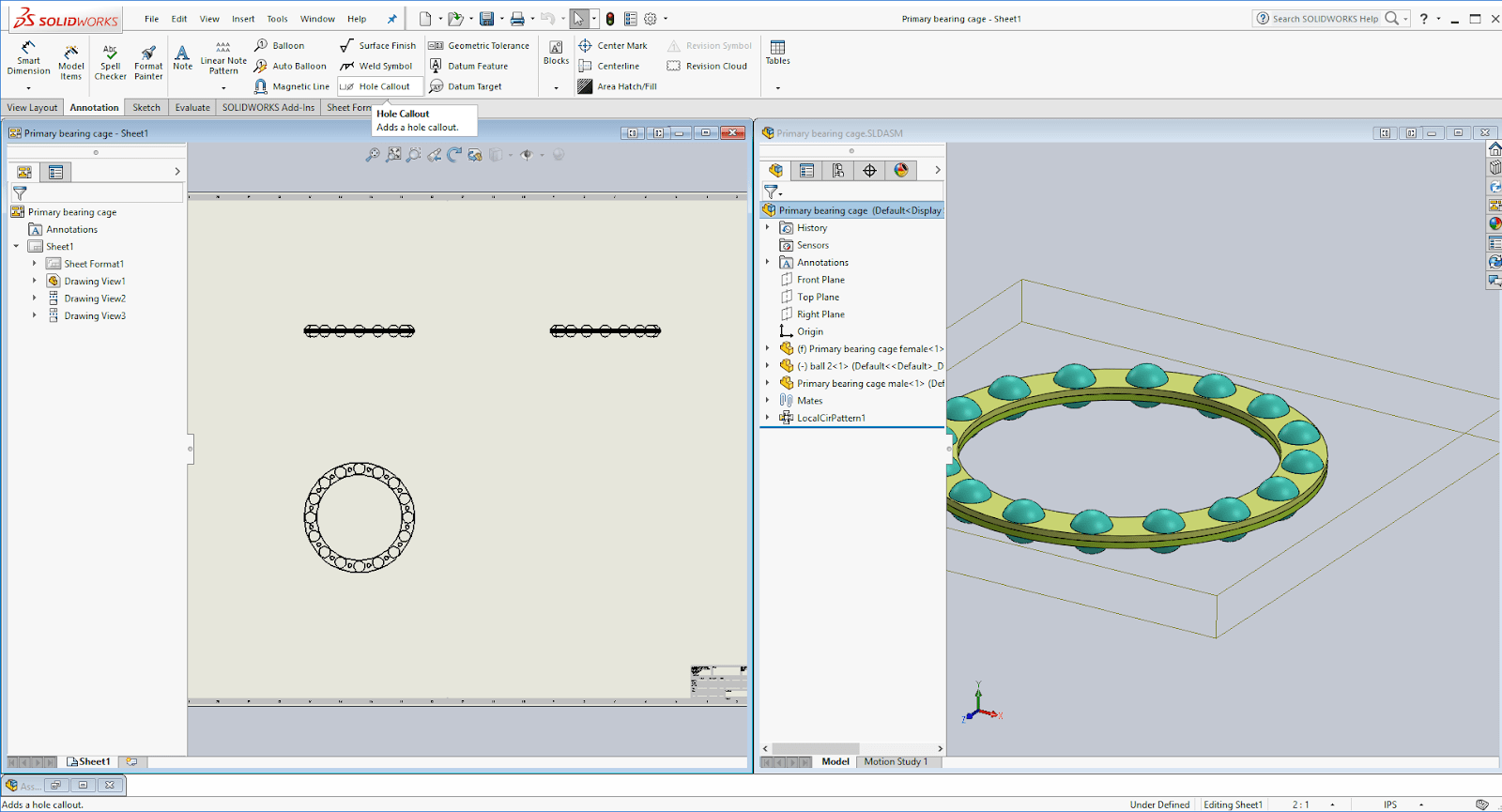Apply Area Hatch/Fill
1502x812 pixels.
(617, 86)
